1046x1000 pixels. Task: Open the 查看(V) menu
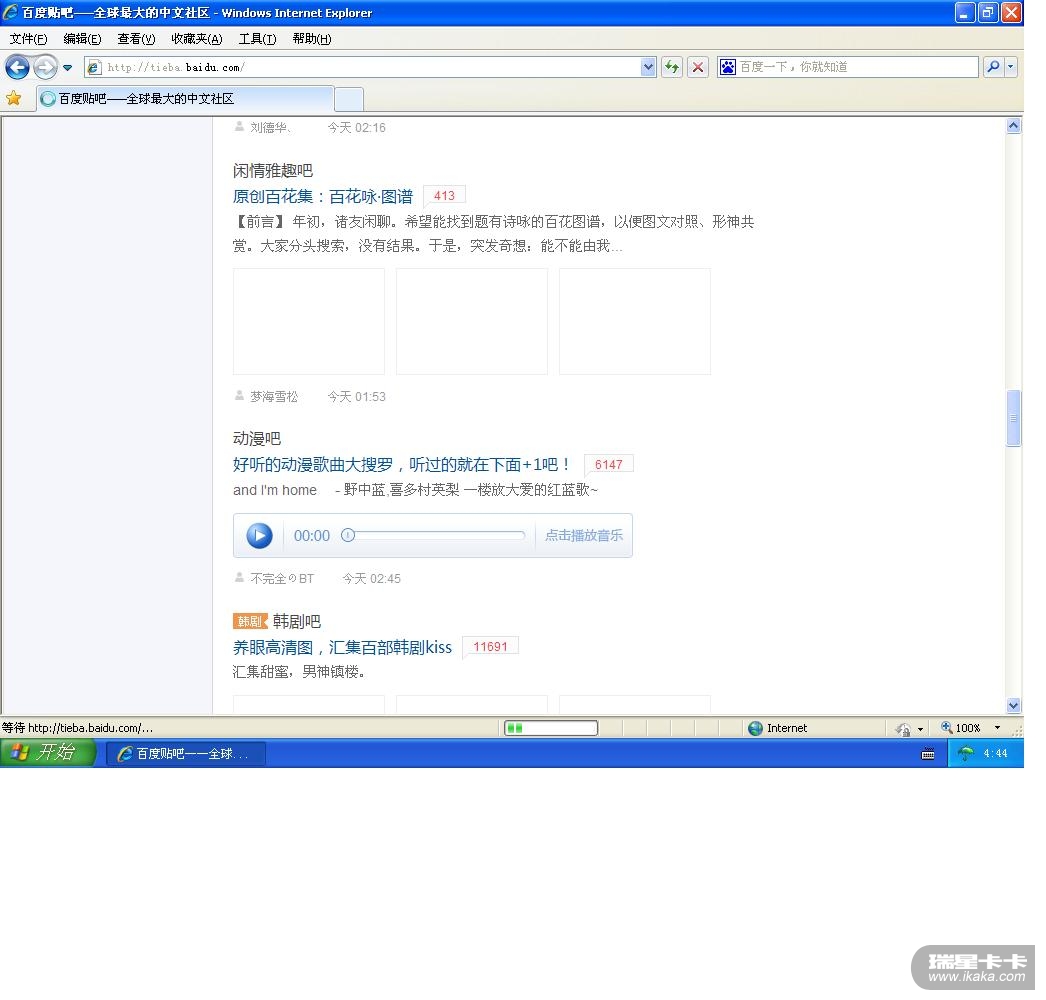[136, 39]
